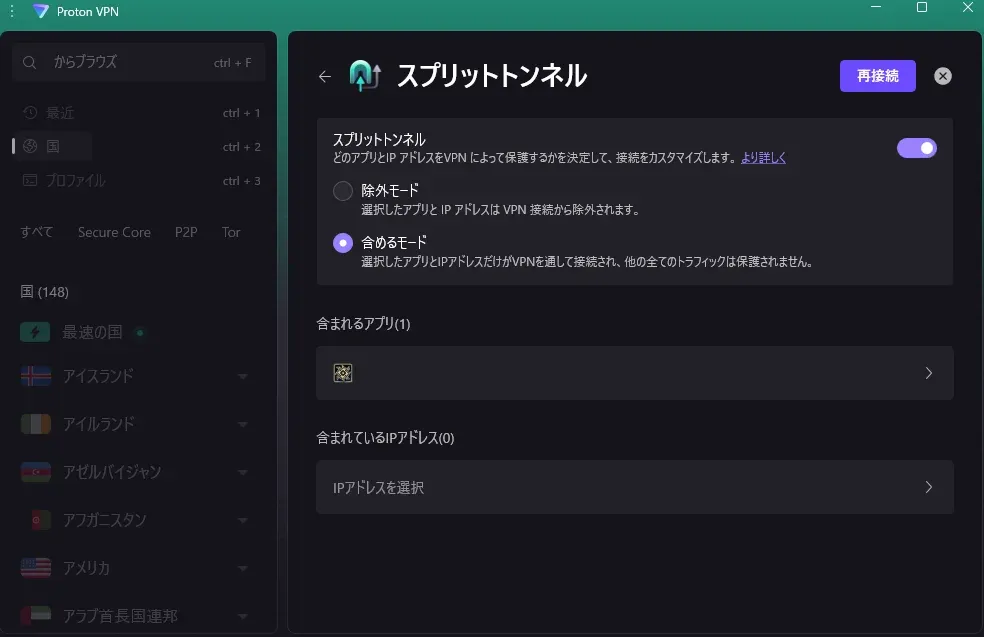Click the IPアドレスを選択 label
The image size is (984, 637).
point(378,488)
